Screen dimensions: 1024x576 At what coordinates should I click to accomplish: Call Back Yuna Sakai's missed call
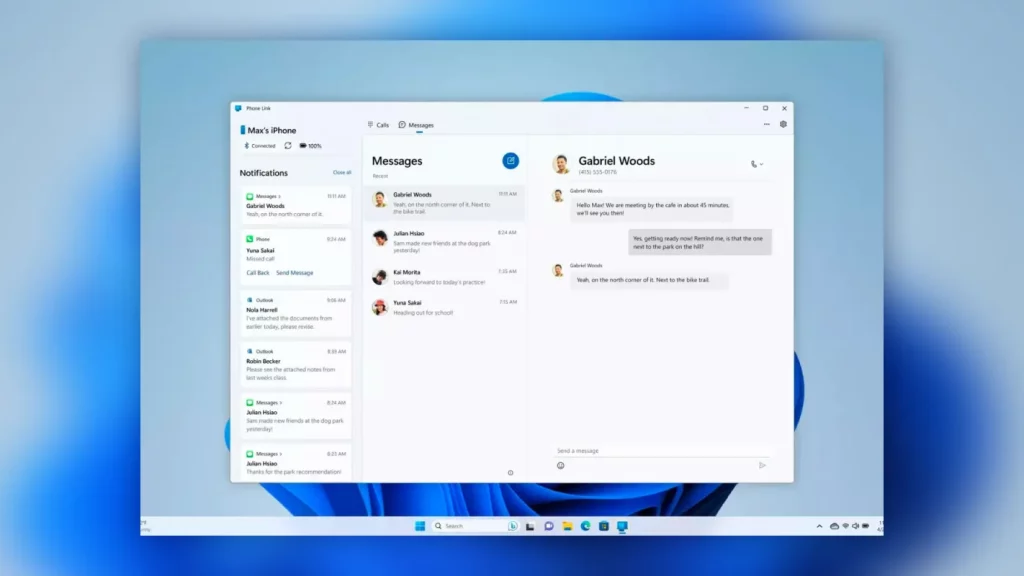coord(258,273)
